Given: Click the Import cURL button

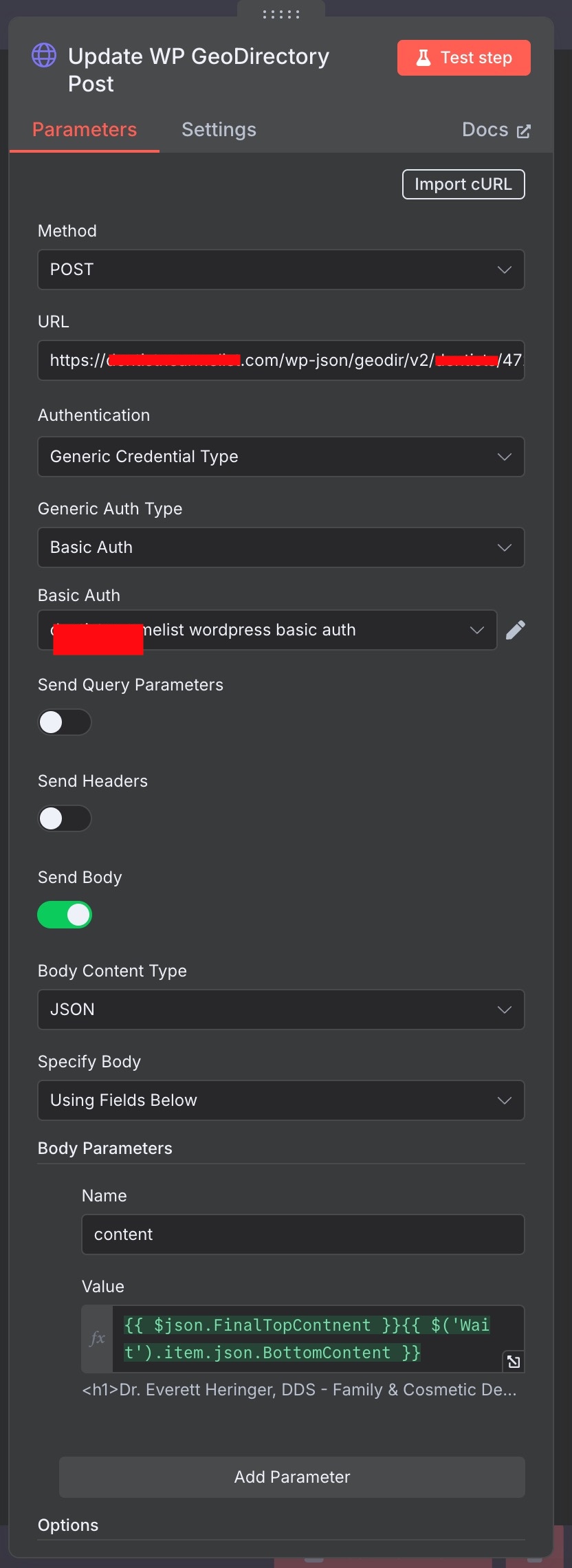Looking at the screenshot, I should click(463, 184).
